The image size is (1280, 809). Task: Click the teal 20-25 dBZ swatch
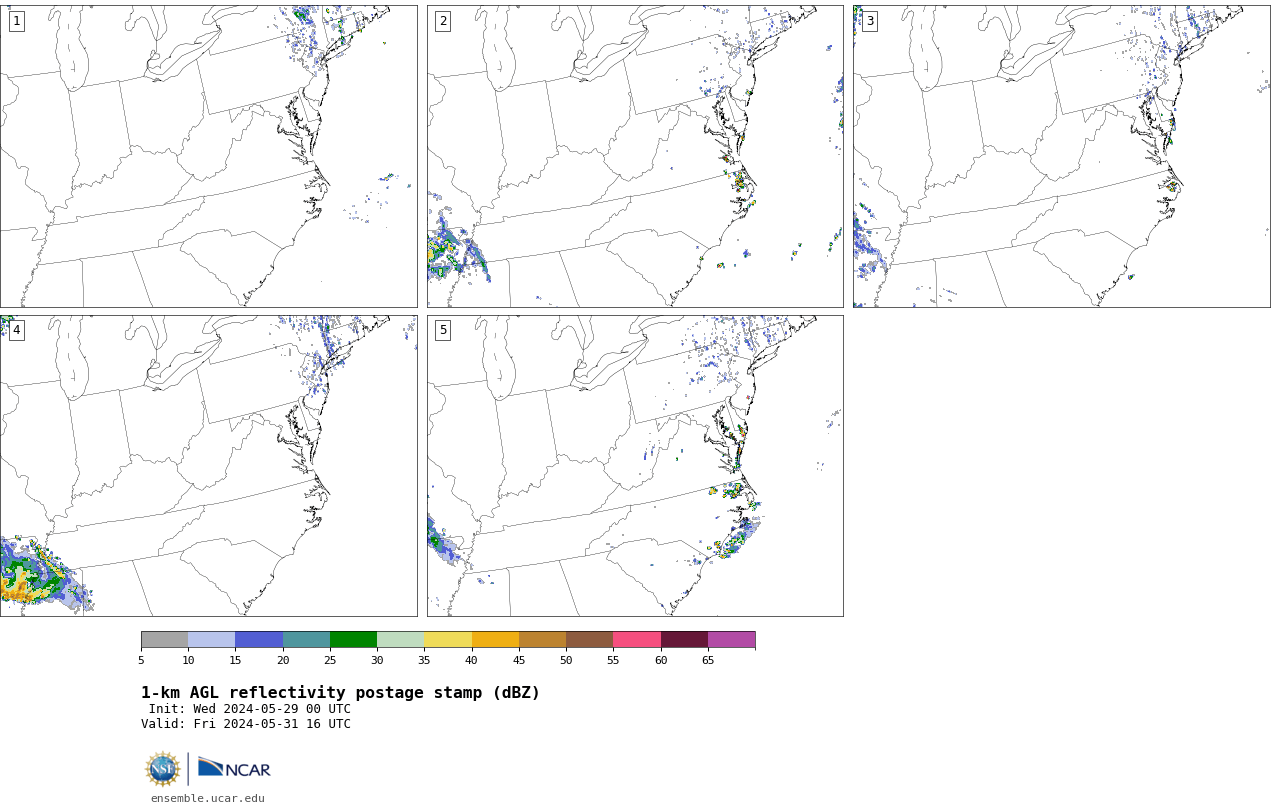306,640
